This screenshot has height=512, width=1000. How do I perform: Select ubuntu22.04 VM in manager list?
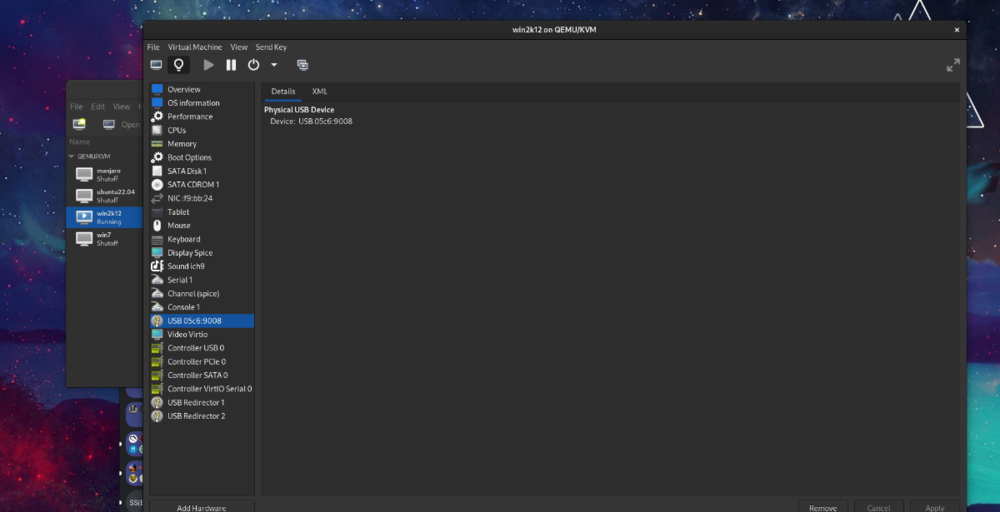(105, 196)
